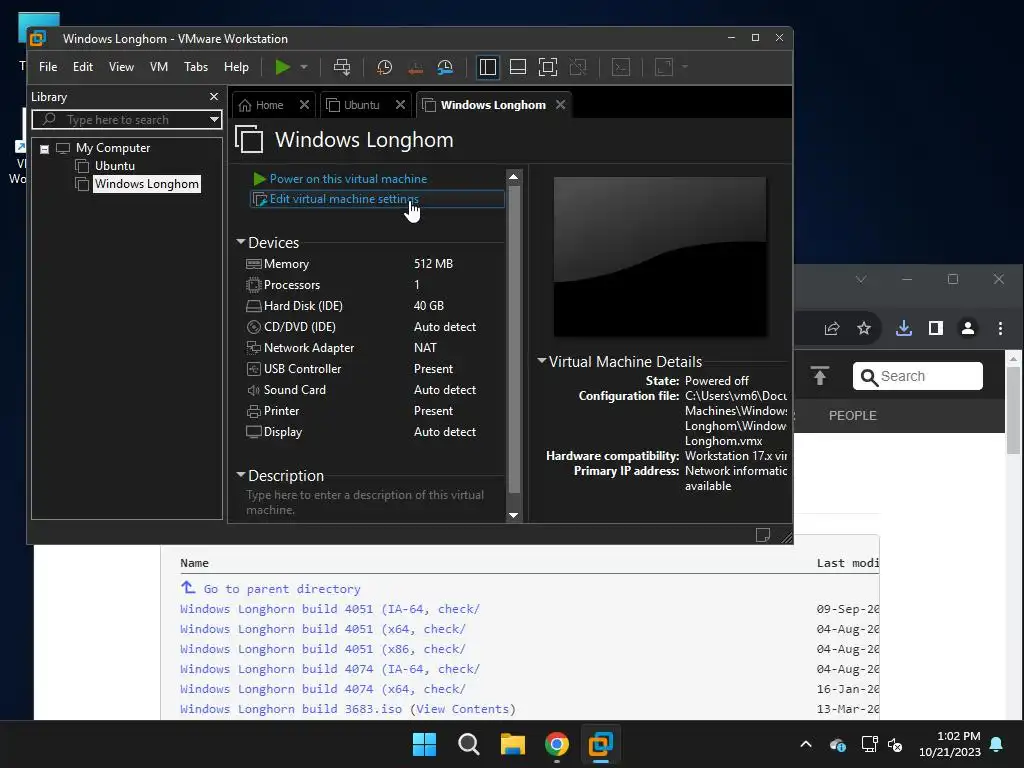Collapse the My Computer tree node
1024x768 pixels.
(x=44, y=149)
